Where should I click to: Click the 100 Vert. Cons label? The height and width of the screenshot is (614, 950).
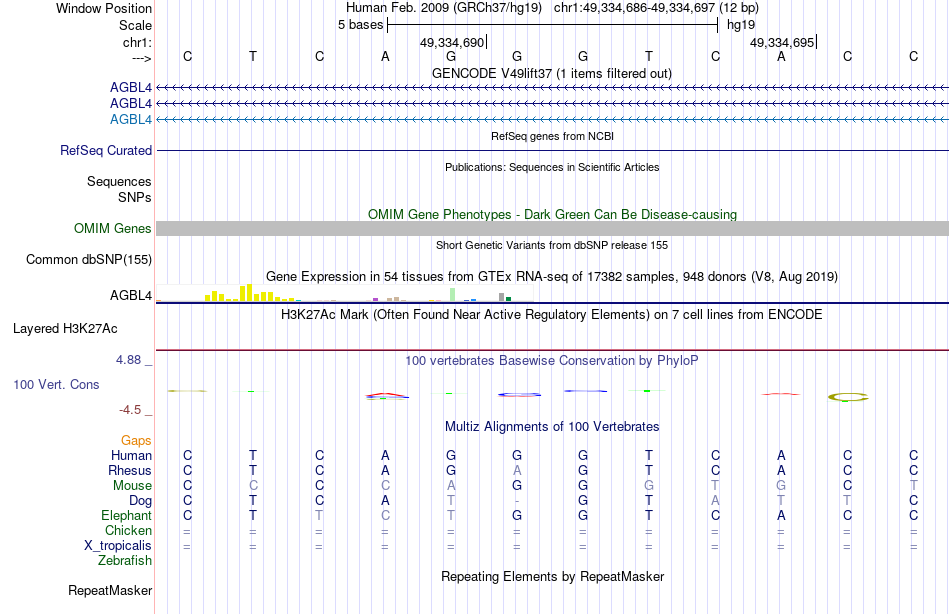point(56,384)
